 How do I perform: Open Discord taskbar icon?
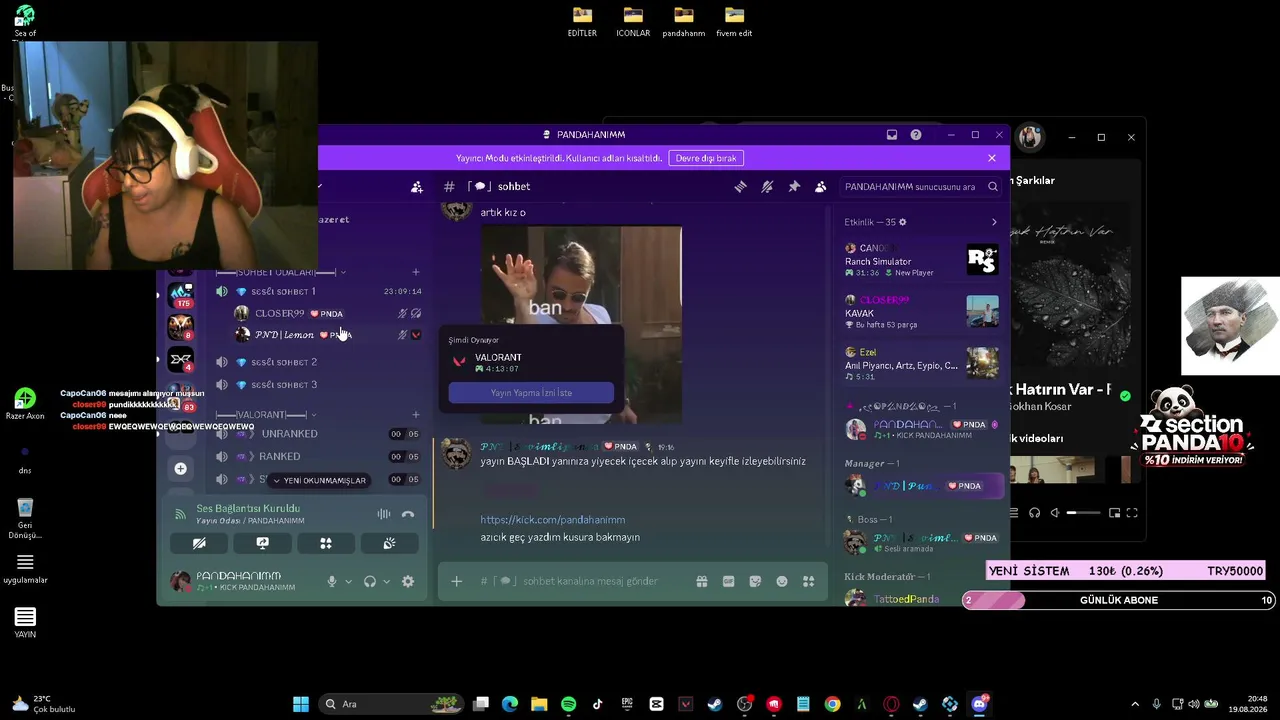(x=979, y=704)
